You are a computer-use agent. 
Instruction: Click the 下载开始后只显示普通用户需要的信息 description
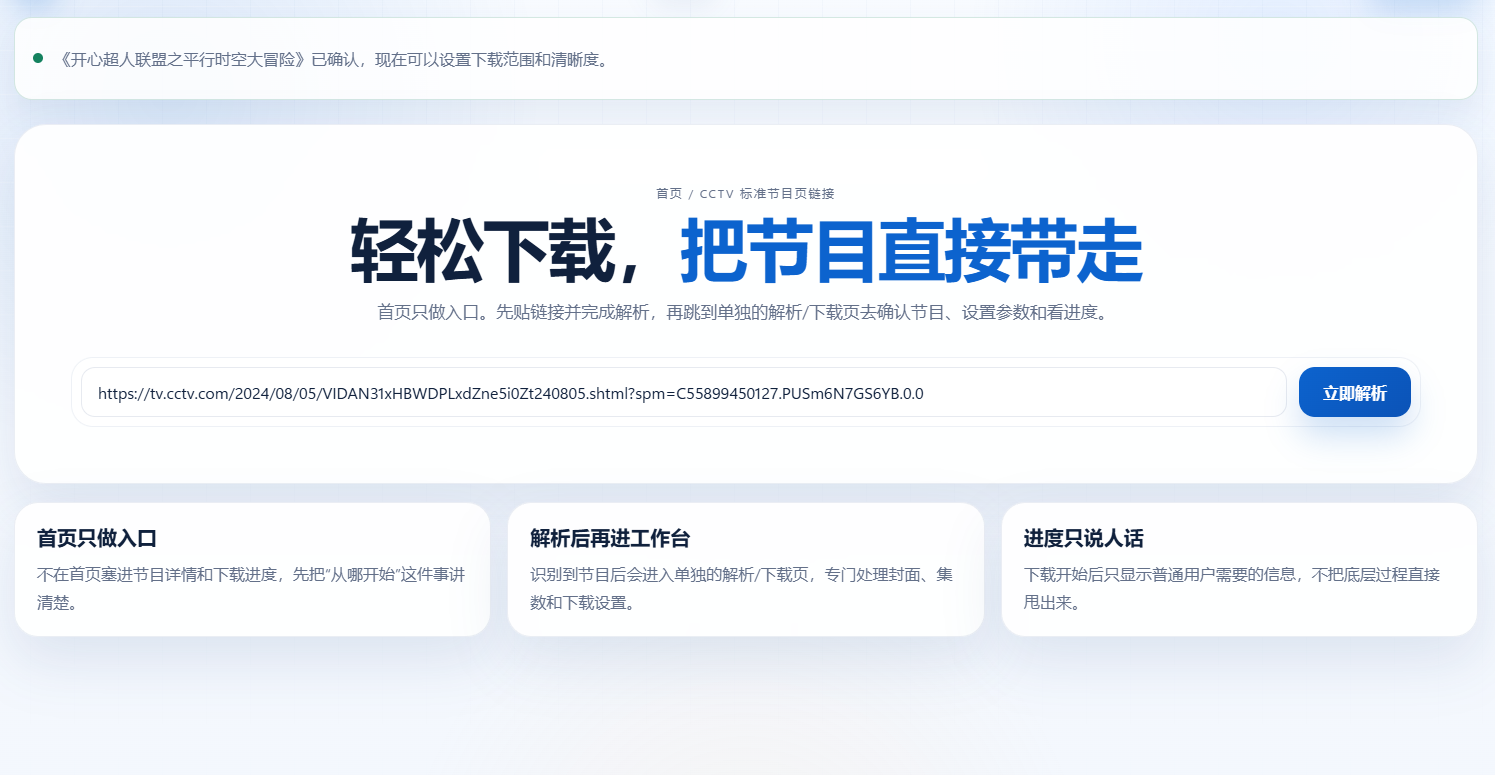coord(1232,575)
